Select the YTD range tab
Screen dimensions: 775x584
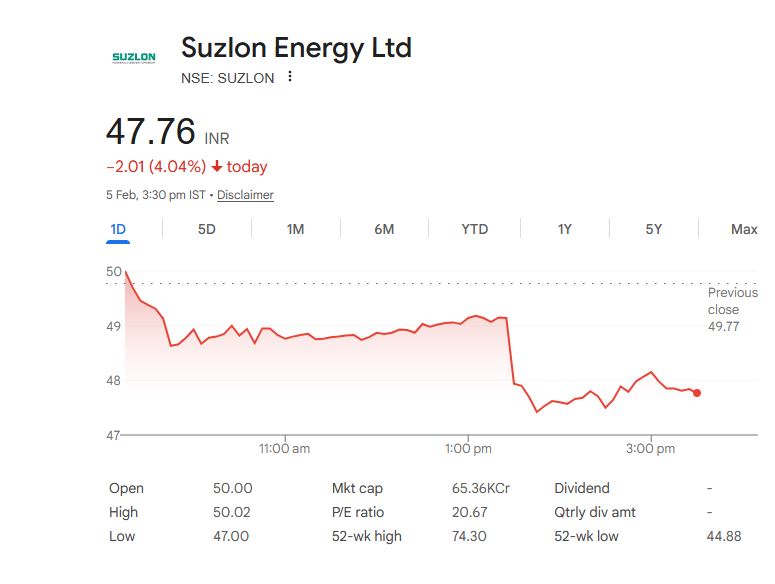pos(474,229)
